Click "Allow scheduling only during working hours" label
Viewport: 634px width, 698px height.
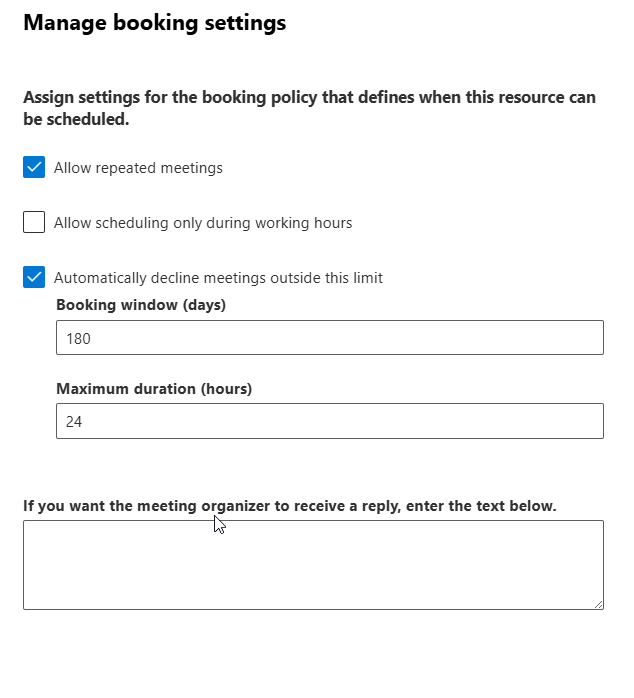203,223
